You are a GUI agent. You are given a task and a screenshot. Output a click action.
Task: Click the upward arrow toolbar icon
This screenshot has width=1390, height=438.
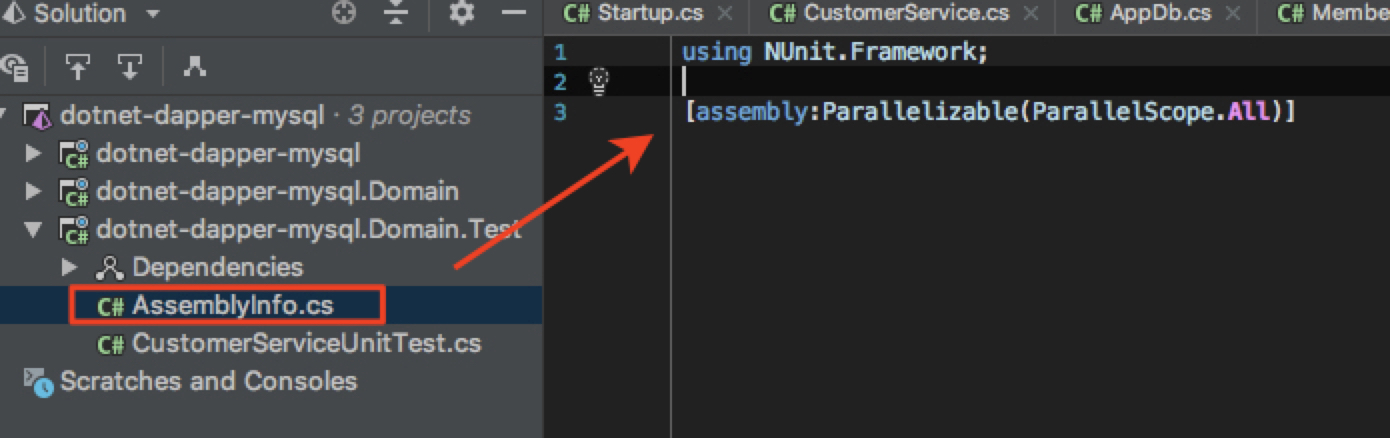78,67
